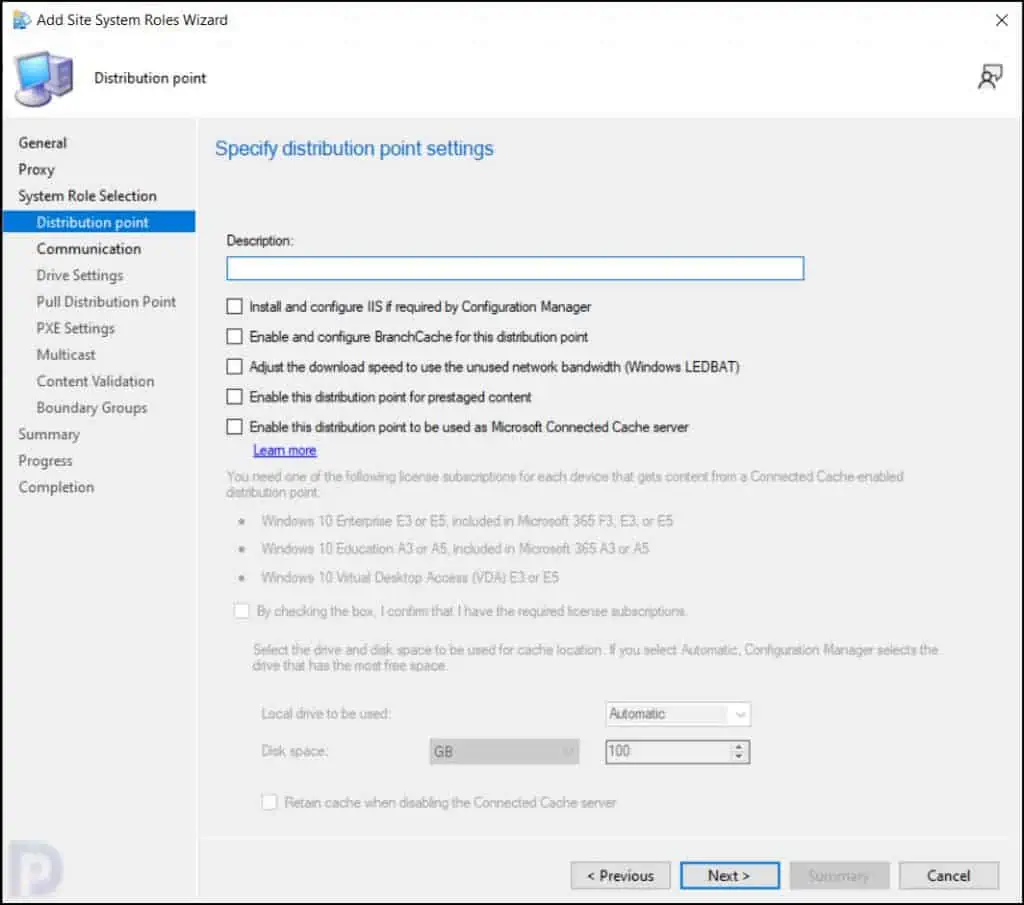Viewport: 1024px width, 905px height.
Task: Click the Previous button
Action: coord(620,876)
